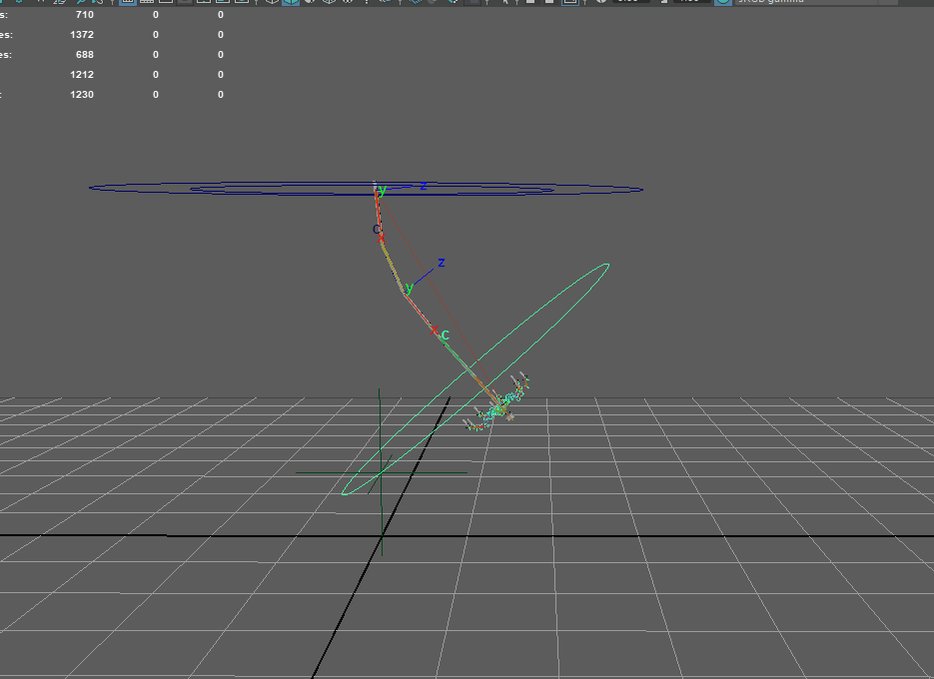Click the polygon count value 688

tap(85, 55)
